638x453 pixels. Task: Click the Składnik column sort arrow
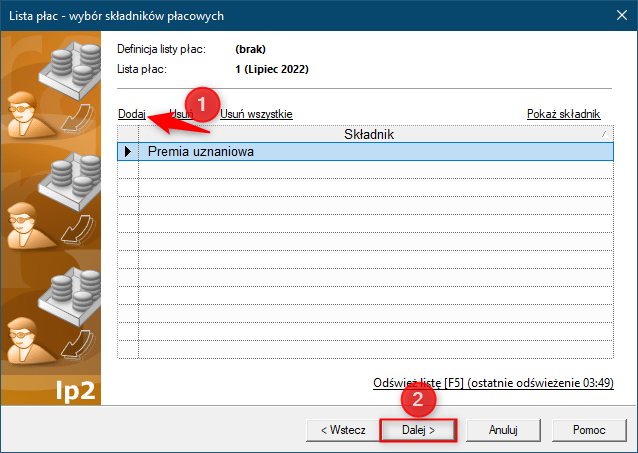(605, 134)
